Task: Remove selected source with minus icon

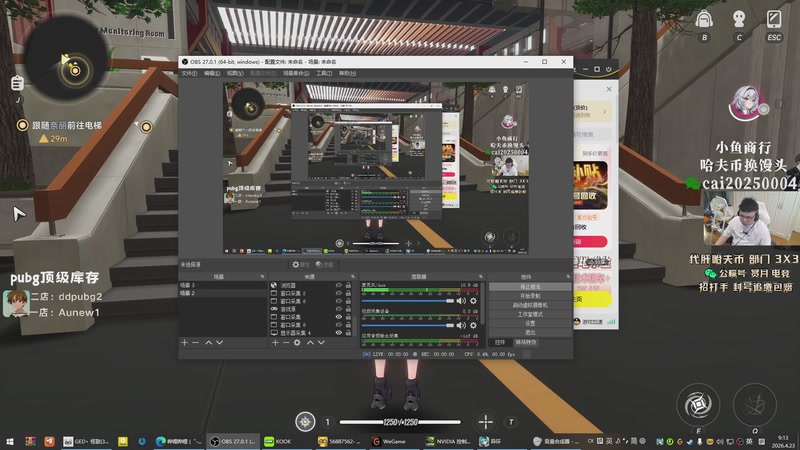Action: pyautogui.click(x=286, y=343)
